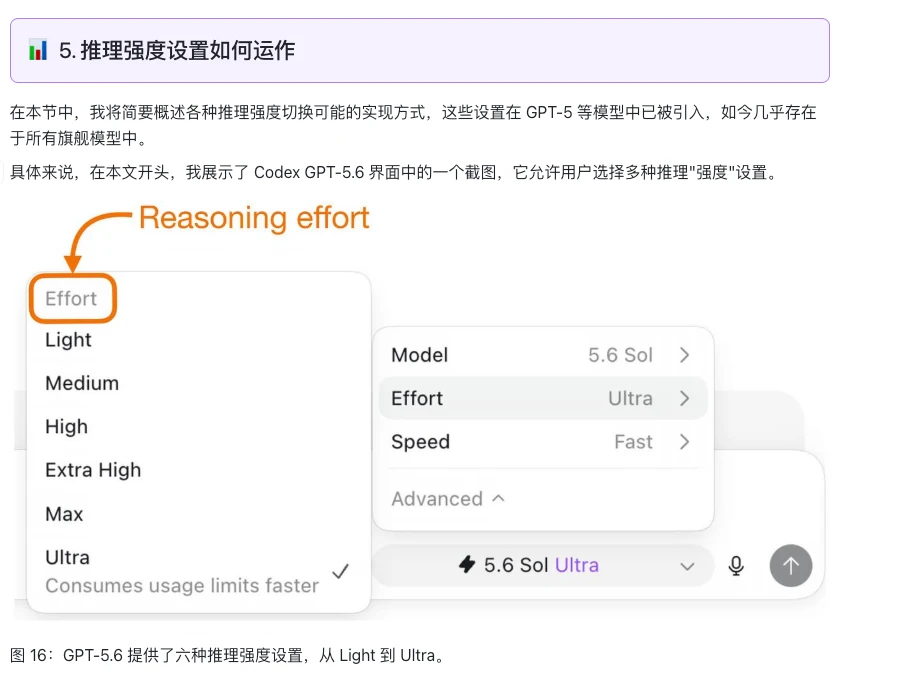Click the intro paragraph mentioning GPT-5
Image resolution: width=904 pixels, height=673 pixels.
coord(413,125)
